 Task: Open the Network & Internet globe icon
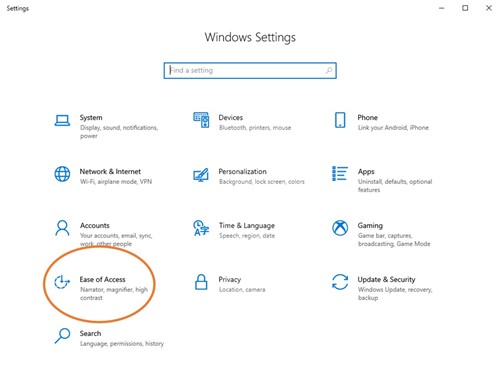coord(62,174)
